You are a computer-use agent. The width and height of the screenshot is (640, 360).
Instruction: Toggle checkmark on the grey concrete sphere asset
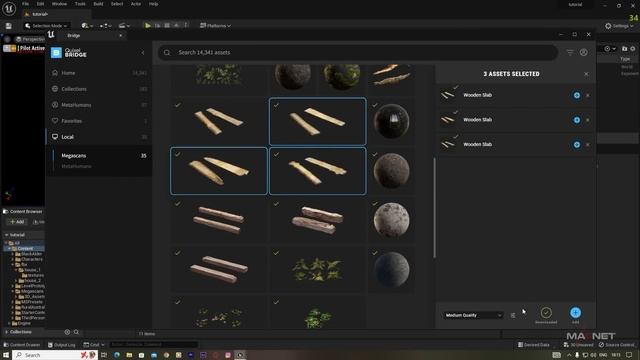tap(375, 204)
